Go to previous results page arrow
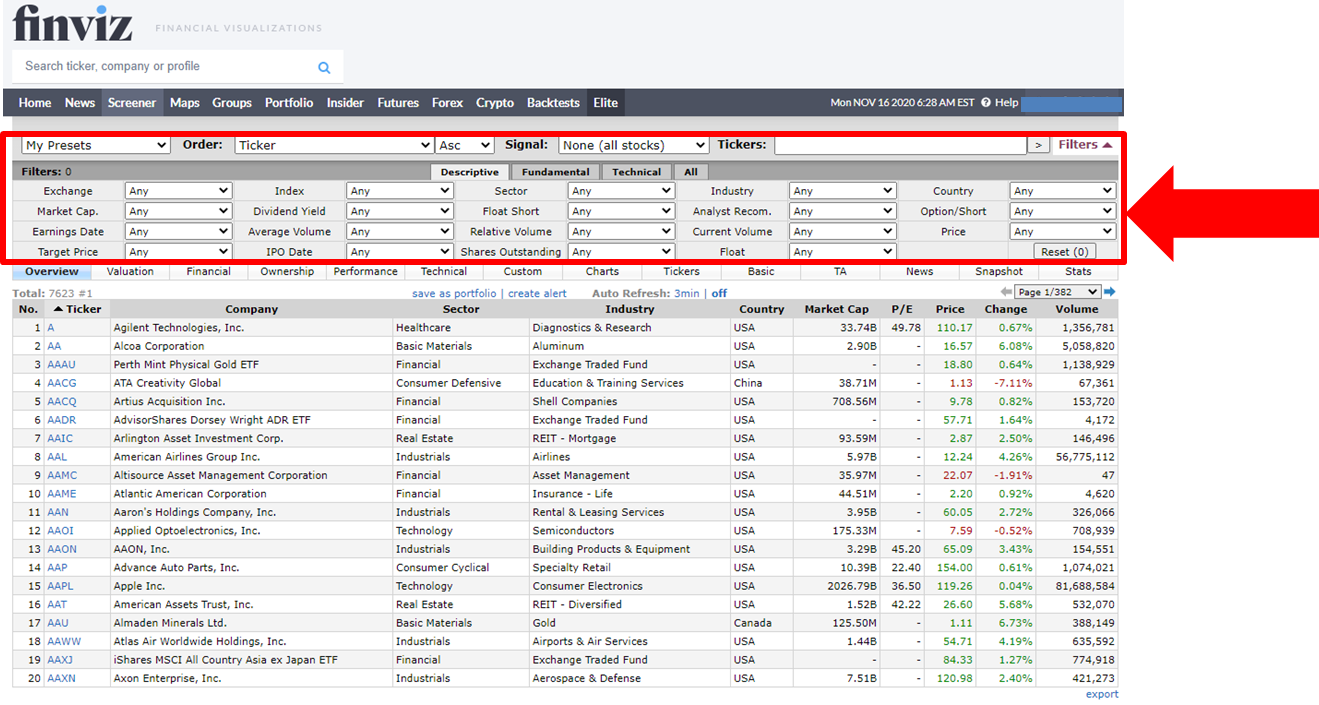 [x=1006, y=292]
